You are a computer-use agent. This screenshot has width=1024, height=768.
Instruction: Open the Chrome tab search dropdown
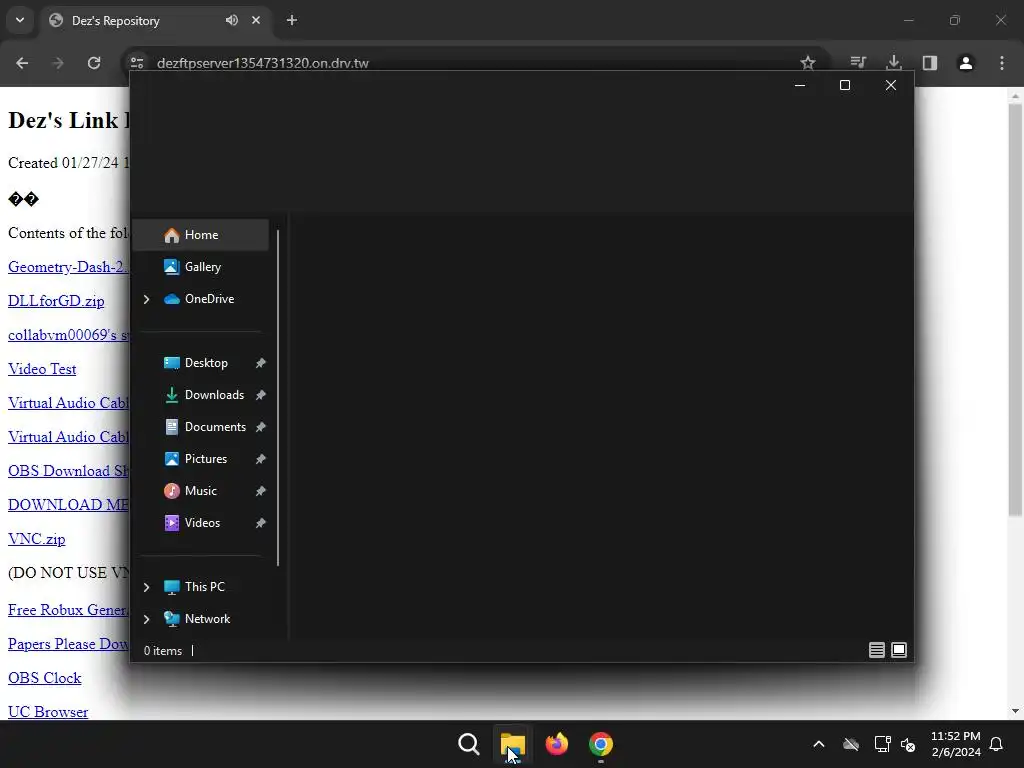click(20, 20)
